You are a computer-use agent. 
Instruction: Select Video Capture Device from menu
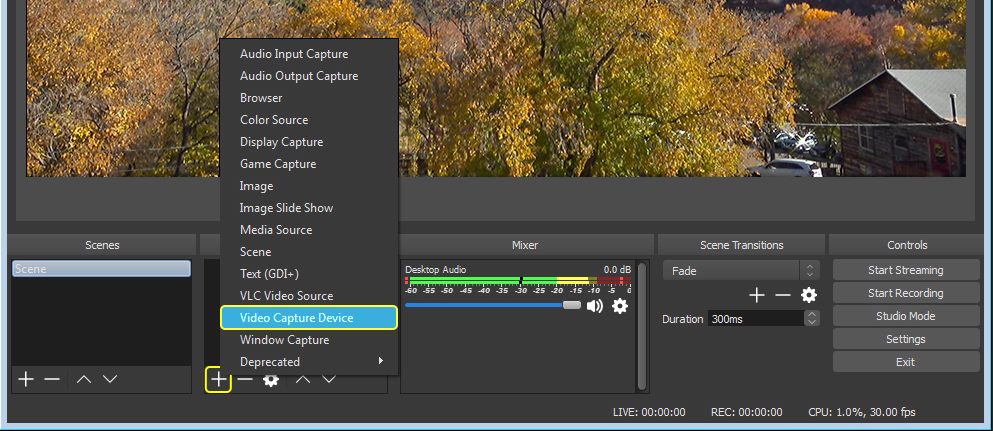(309, 318)
